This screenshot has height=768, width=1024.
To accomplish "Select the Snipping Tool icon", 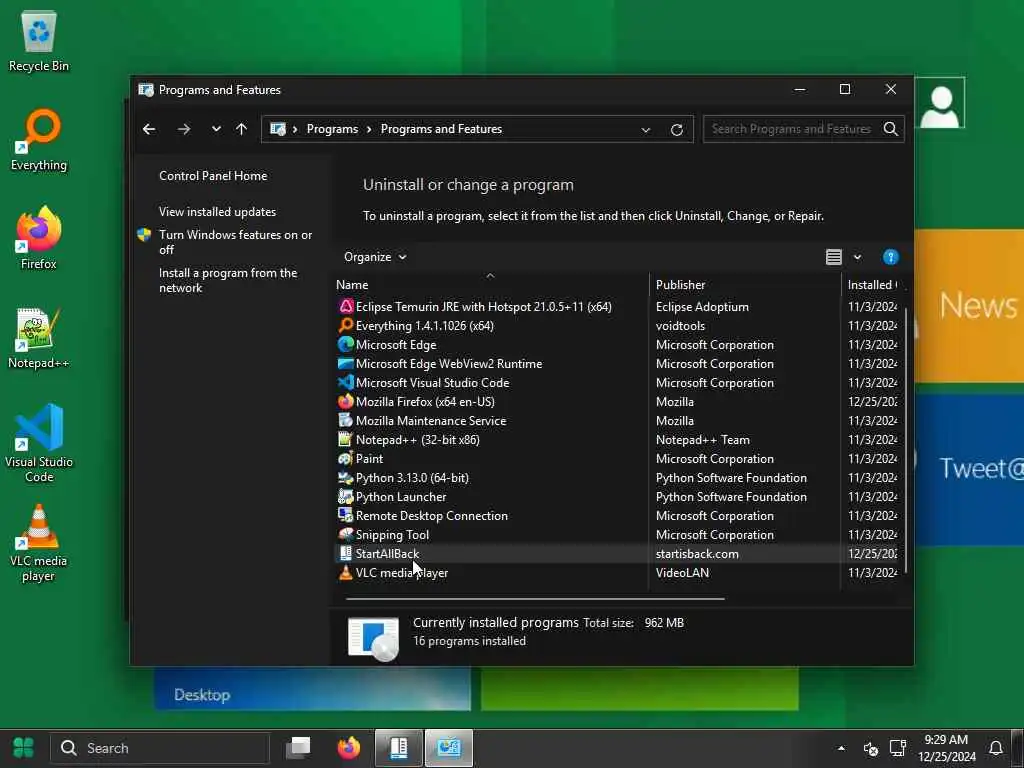I will 345,534.
